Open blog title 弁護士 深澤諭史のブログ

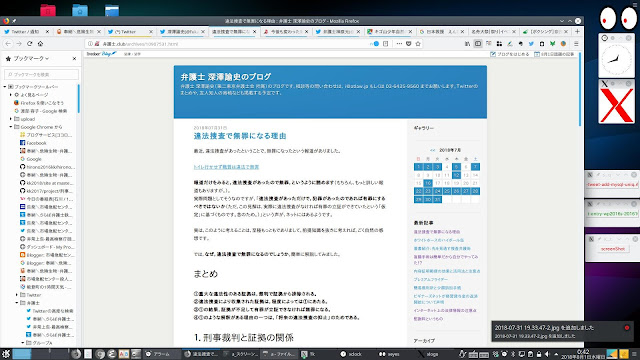(x=226, y=77)
